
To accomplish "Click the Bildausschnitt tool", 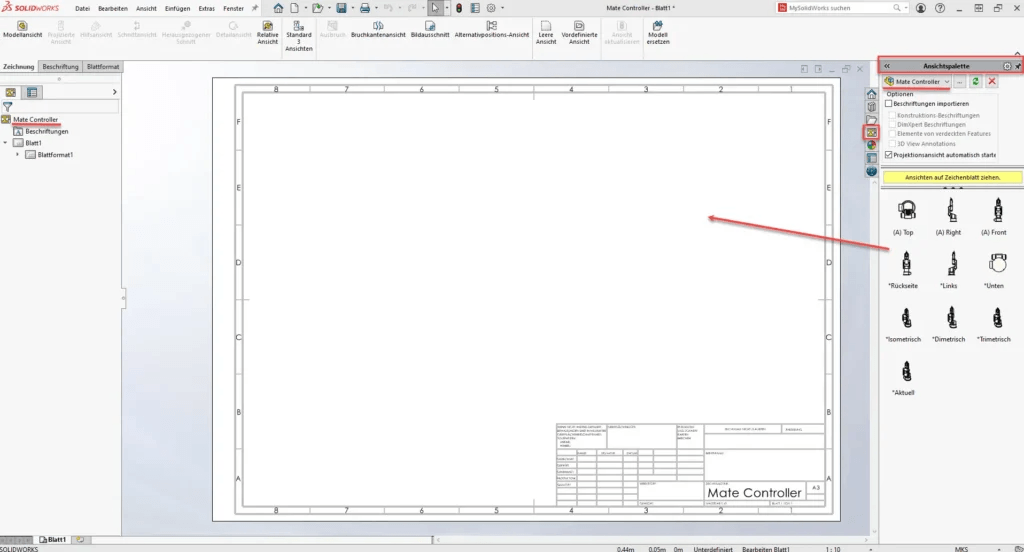I will pyautogui.click(x=429, y=28).
